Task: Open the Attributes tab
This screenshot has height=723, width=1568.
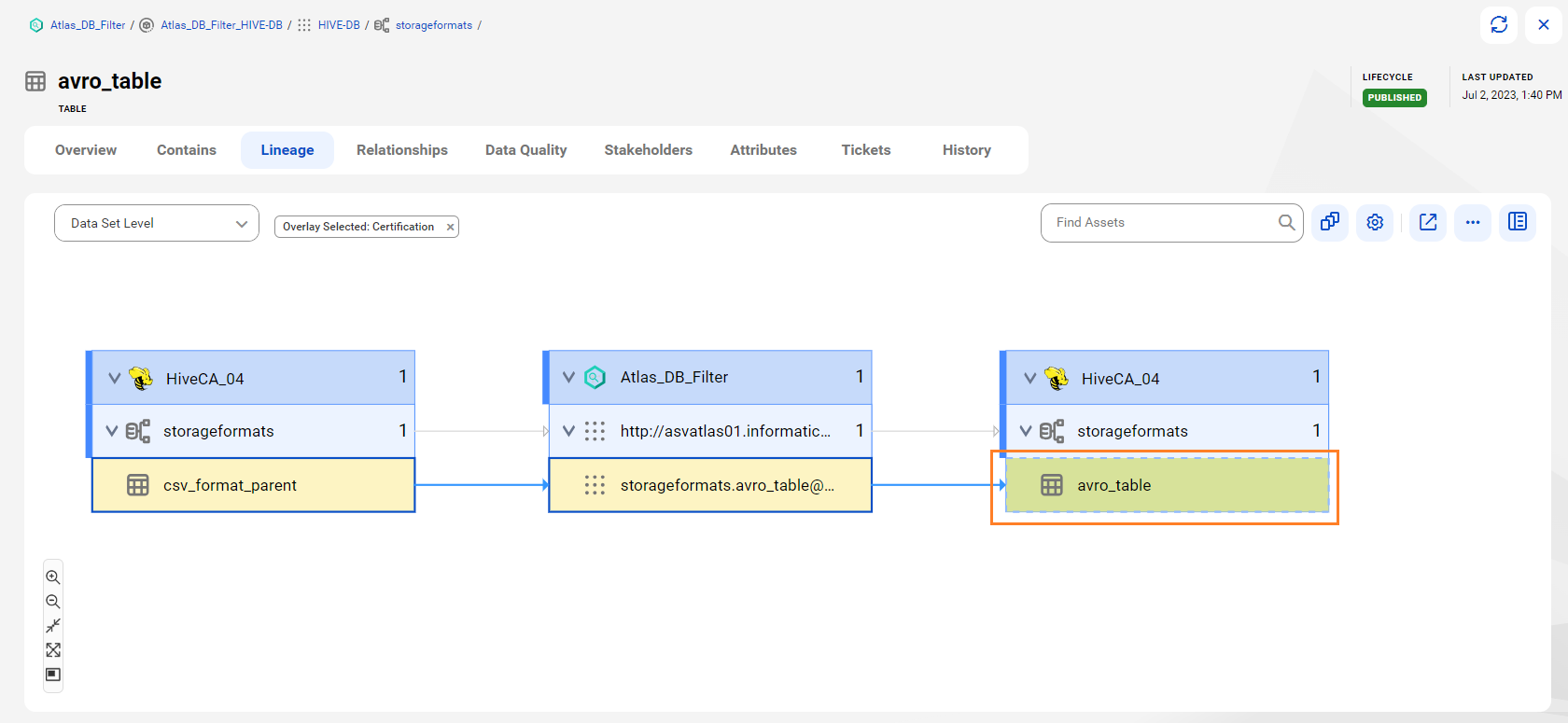Action: 763,150
